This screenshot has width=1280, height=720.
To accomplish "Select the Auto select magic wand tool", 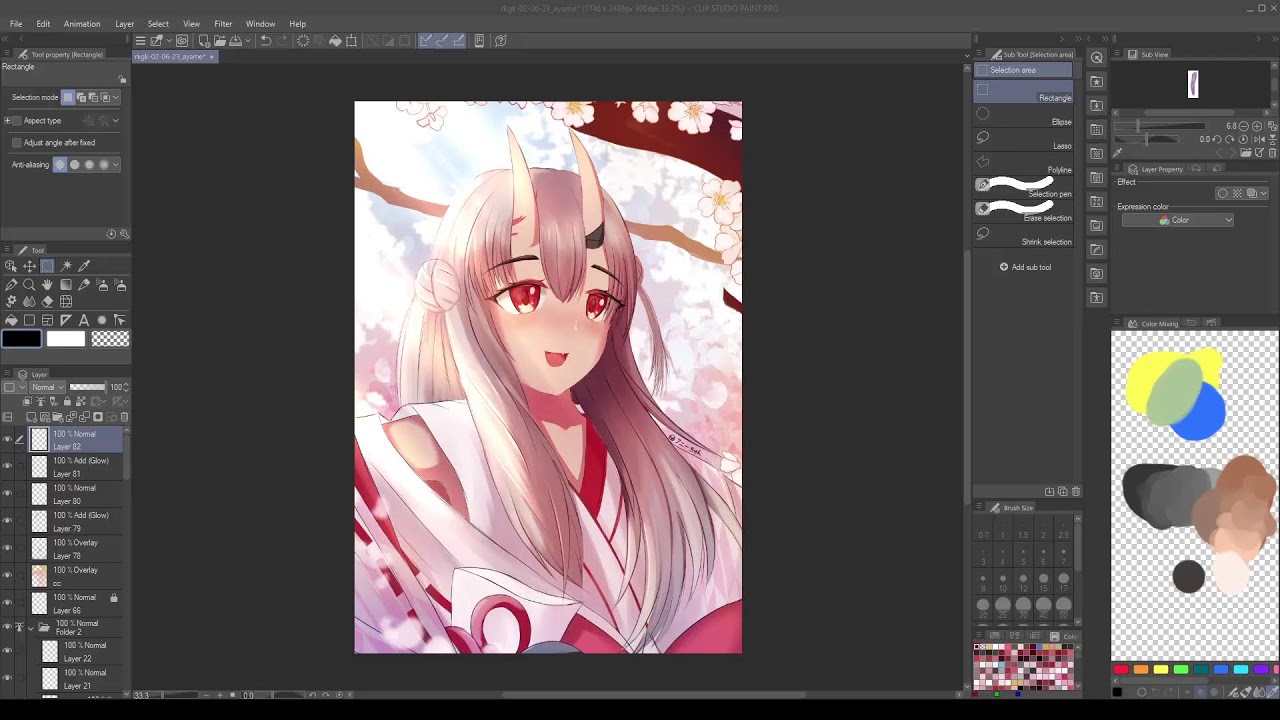I will click(x=66, y=266).
